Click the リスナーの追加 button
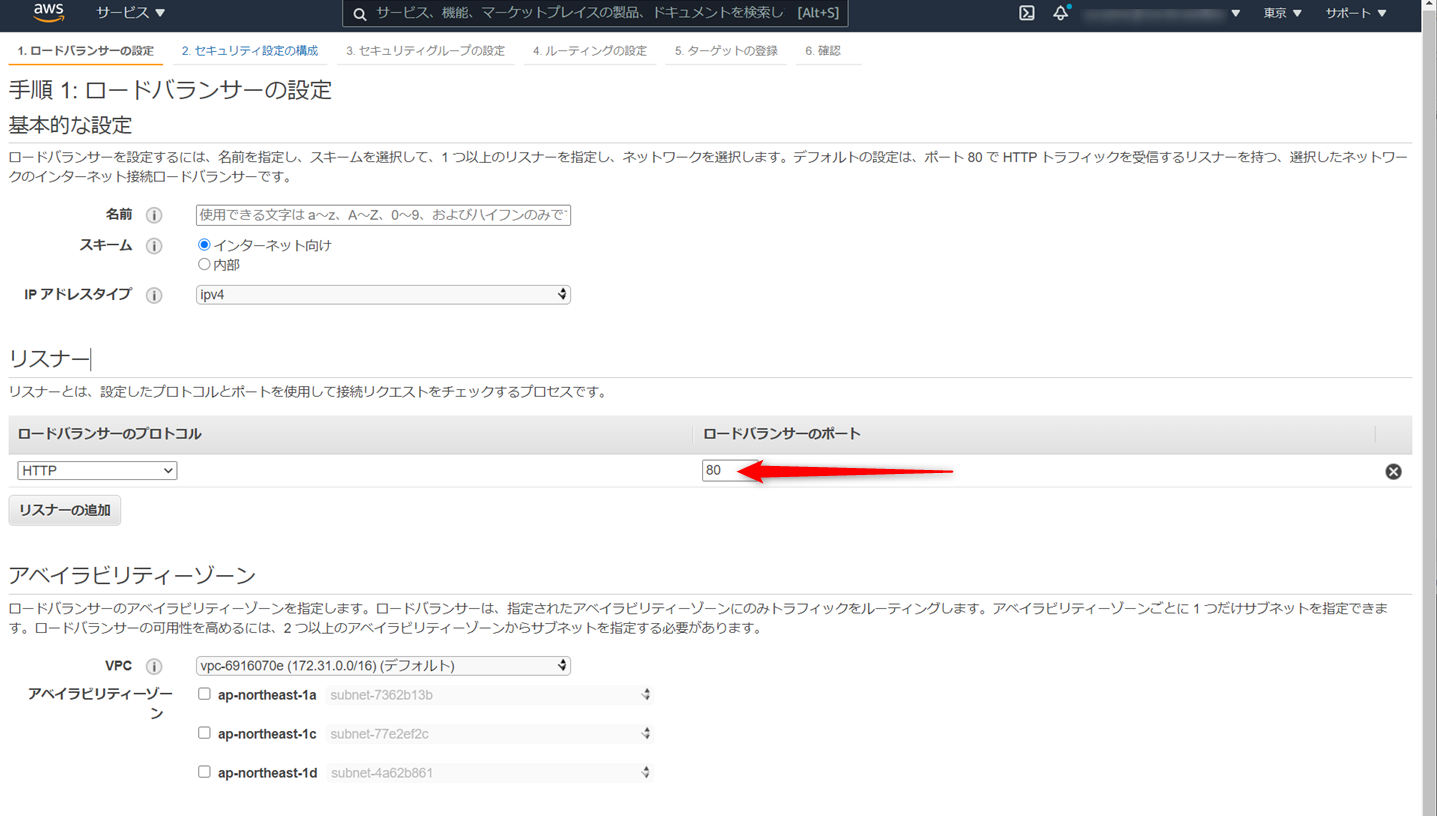This screenshot has width=1437, height=816. pyautogui.click(x=64, y=510)
